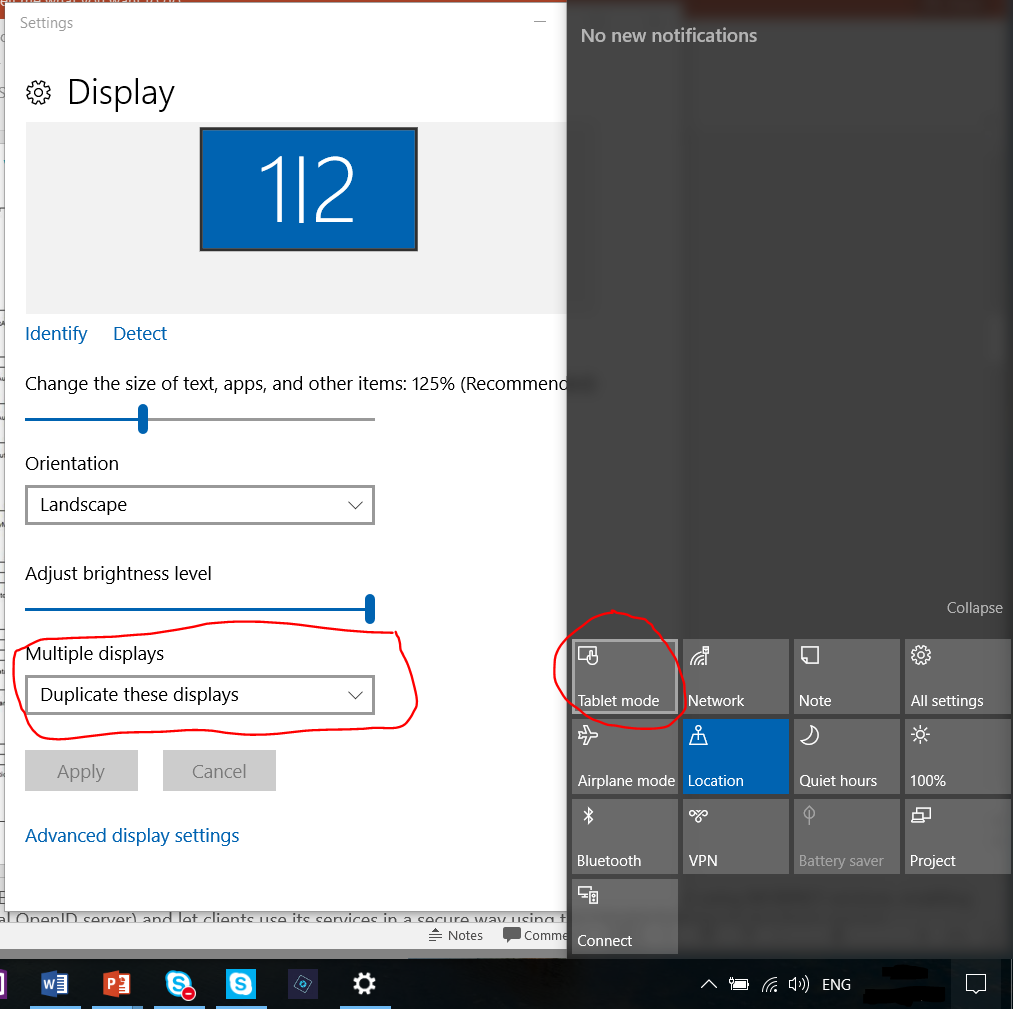
Task: Open the Multiple displays dropdown
Action: [199, 694]
